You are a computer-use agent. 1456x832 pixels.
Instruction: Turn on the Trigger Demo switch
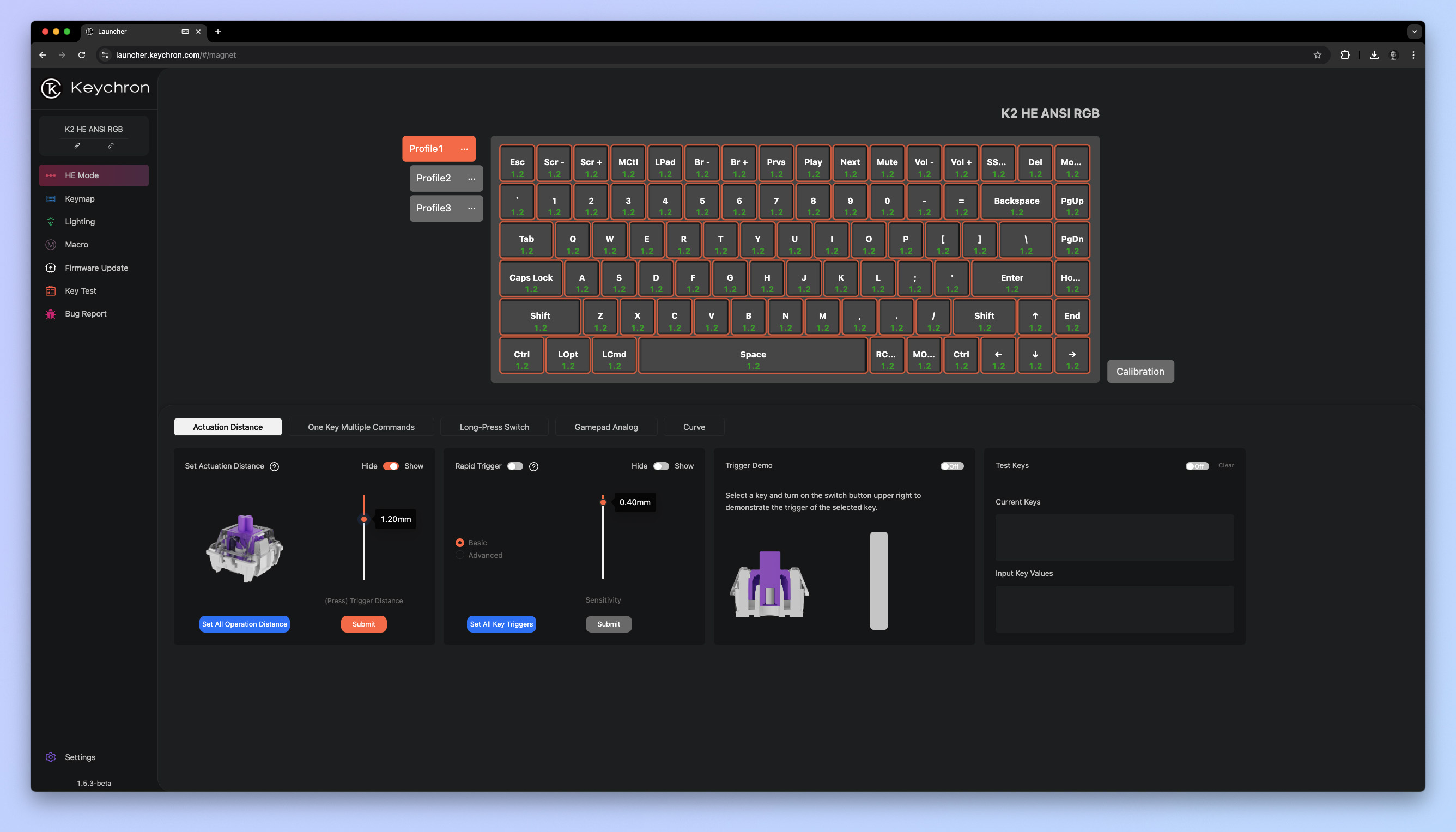(x=951, y=466)
